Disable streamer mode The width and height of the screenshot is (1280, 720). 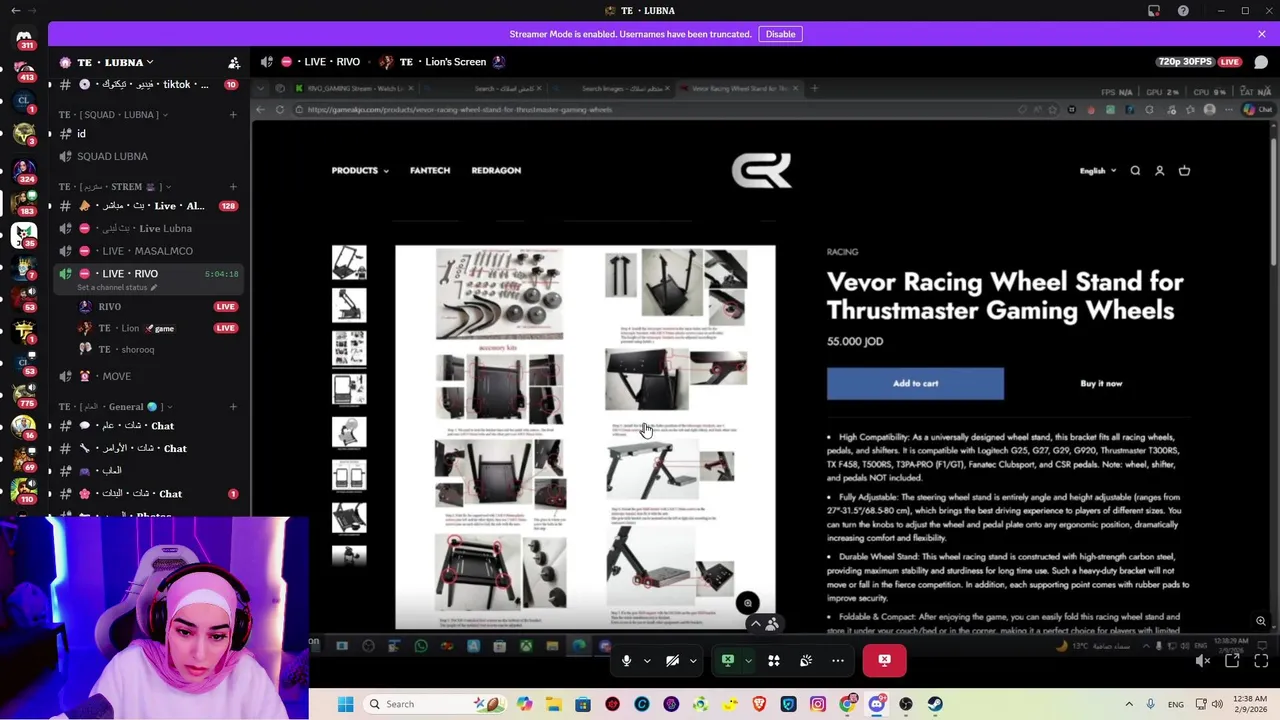(x=780, y=34)
